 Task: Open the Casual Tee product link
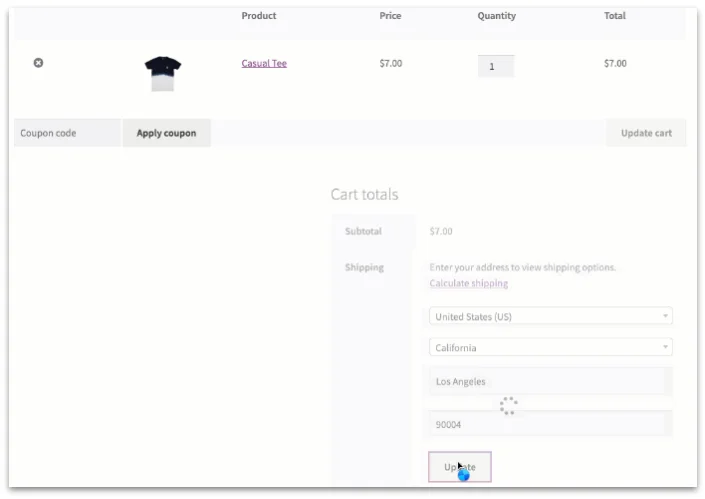click(264, 64)
